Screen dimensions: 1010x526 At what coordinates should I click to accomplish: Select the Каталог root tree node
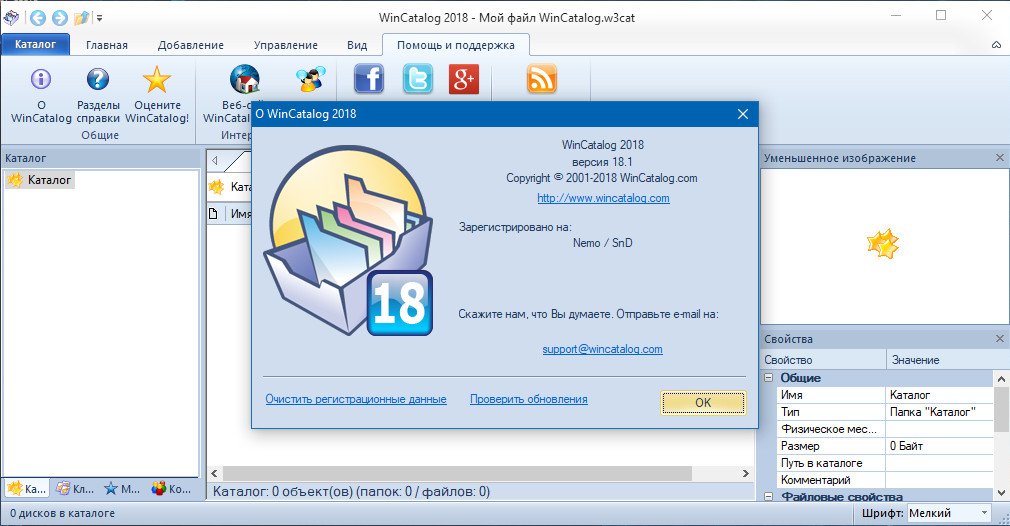coord(41,180)
